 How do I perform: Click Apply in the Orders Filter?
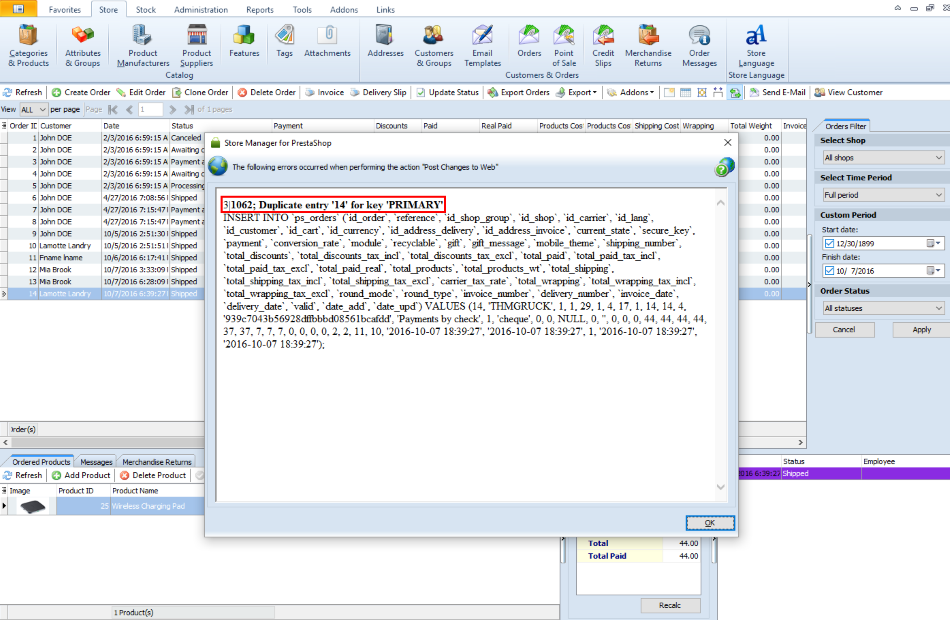coord(922,330)
